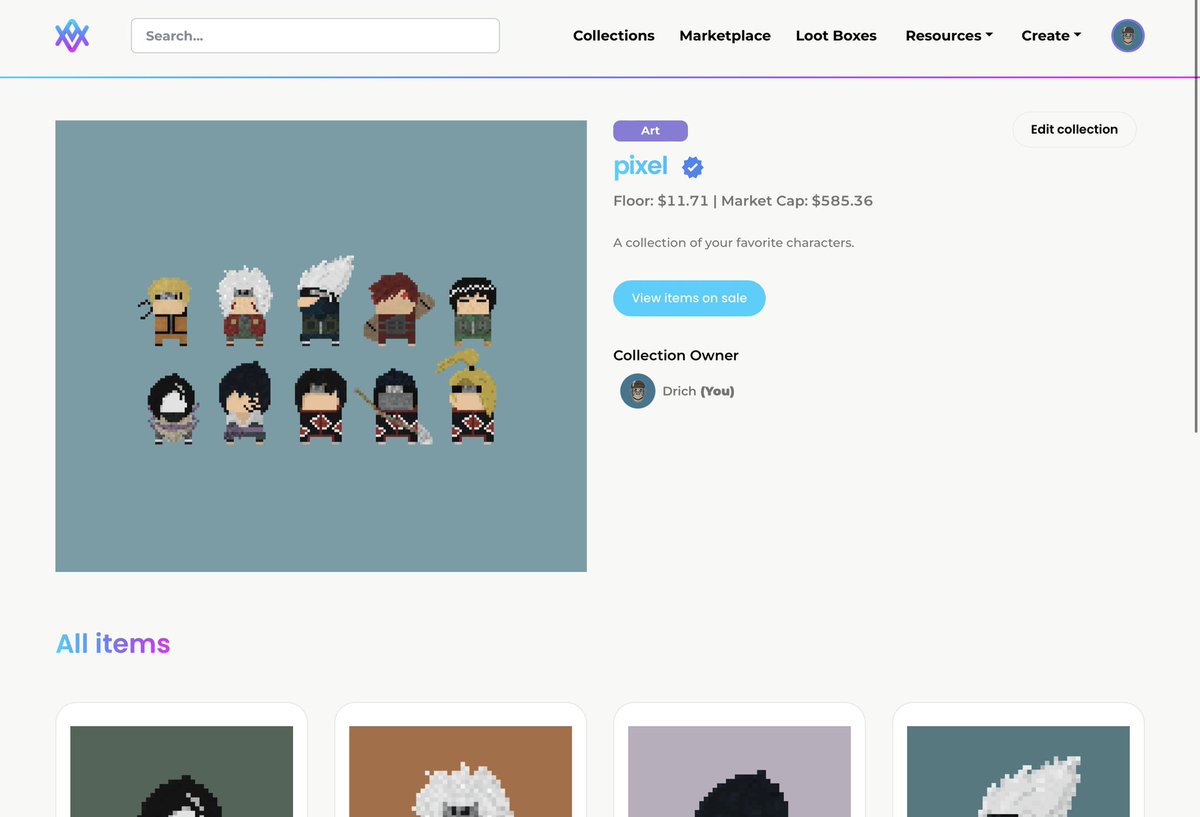This screenshot has height=817, width=1200.
Task: Open the pixel collection title link
Action: pyautogui.click(x=641, y=166)
